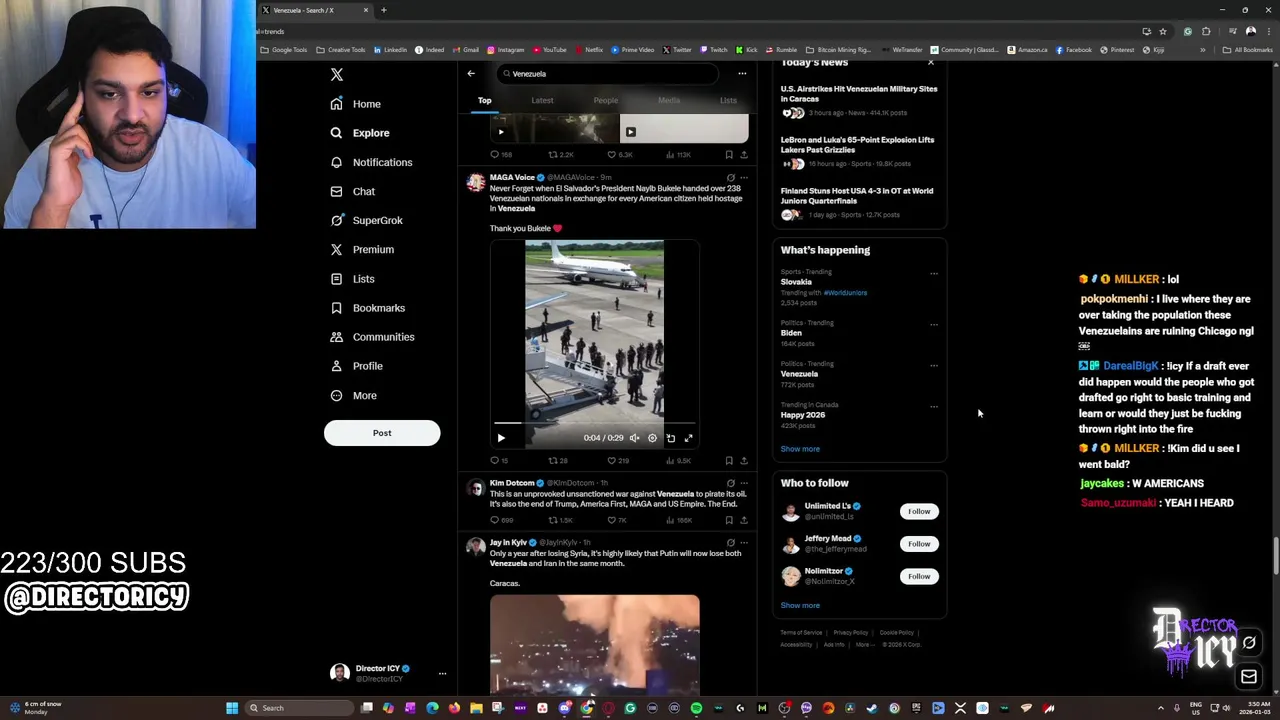Screen dimensions: 1280x720
Task: Click the Post button
Action: tap(382, 433)
